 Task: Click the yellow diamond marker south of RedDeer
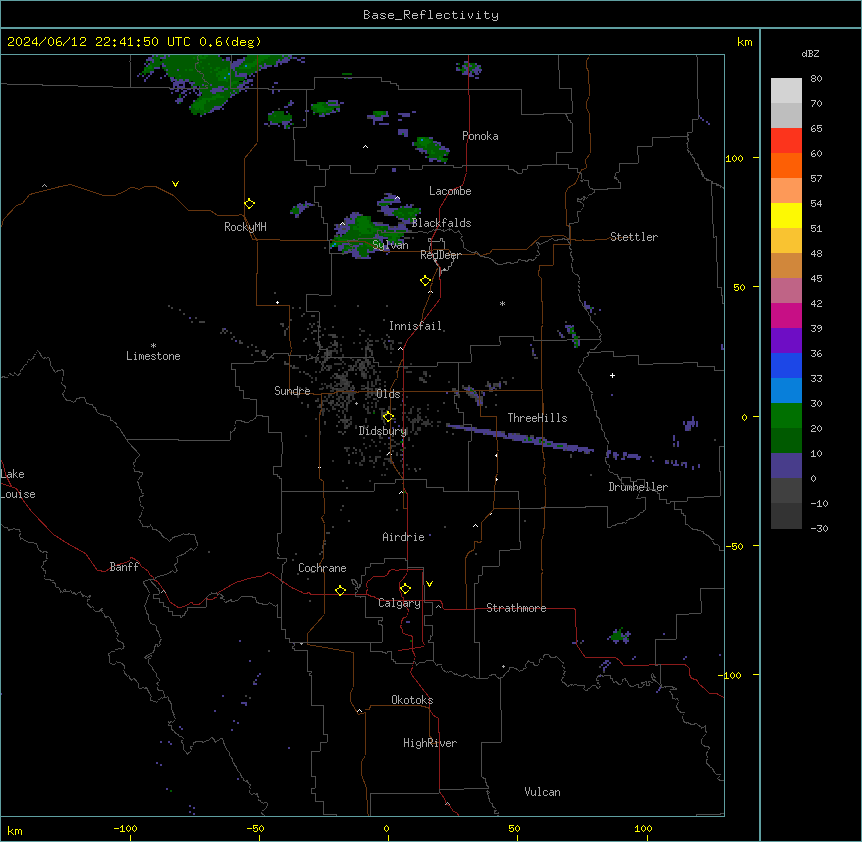pos(426,281)
